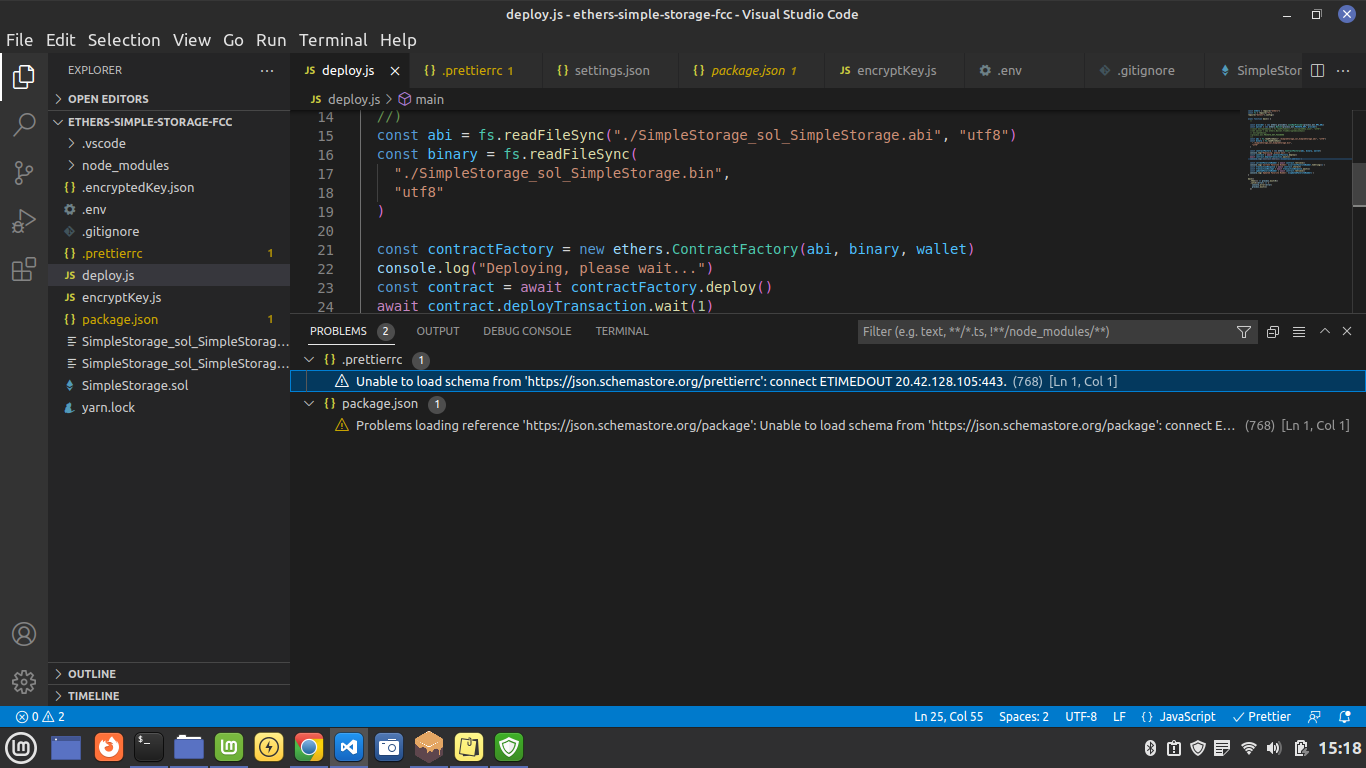Click main breadcrumb symbol
Viewport: 1366px width, 768px height.
(421, 99)
